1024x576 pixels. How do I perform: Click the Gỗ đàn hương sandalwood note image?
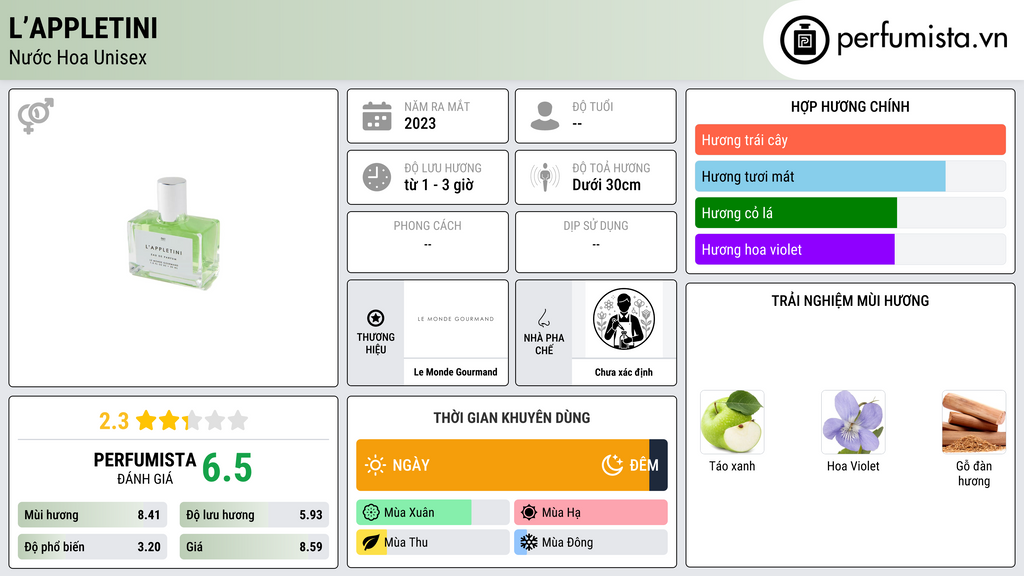(x=974, y=422)
